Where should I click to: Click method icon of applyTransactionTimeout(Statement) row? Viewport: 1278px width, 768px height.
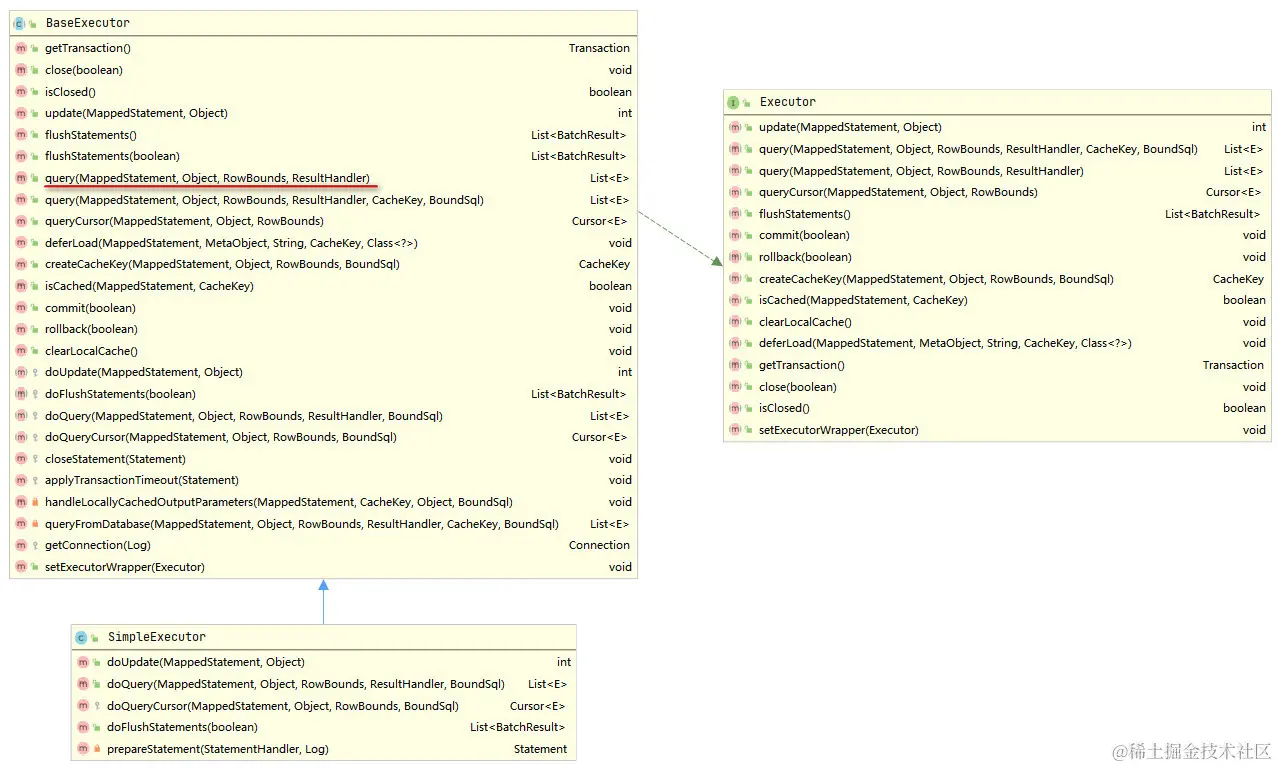tap(21, 480)
